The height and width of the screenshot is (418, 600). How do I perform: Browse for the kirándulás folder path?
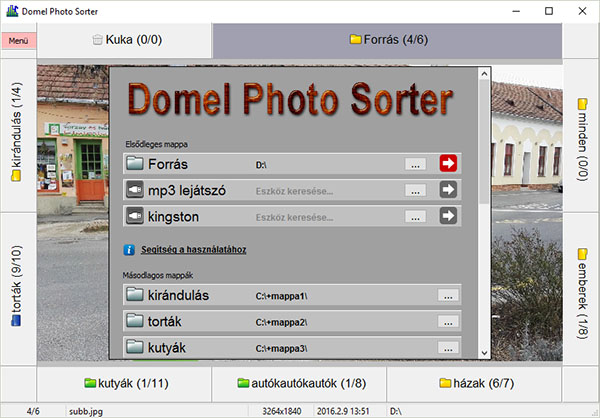pyautogui.click(x=449, y=295)
